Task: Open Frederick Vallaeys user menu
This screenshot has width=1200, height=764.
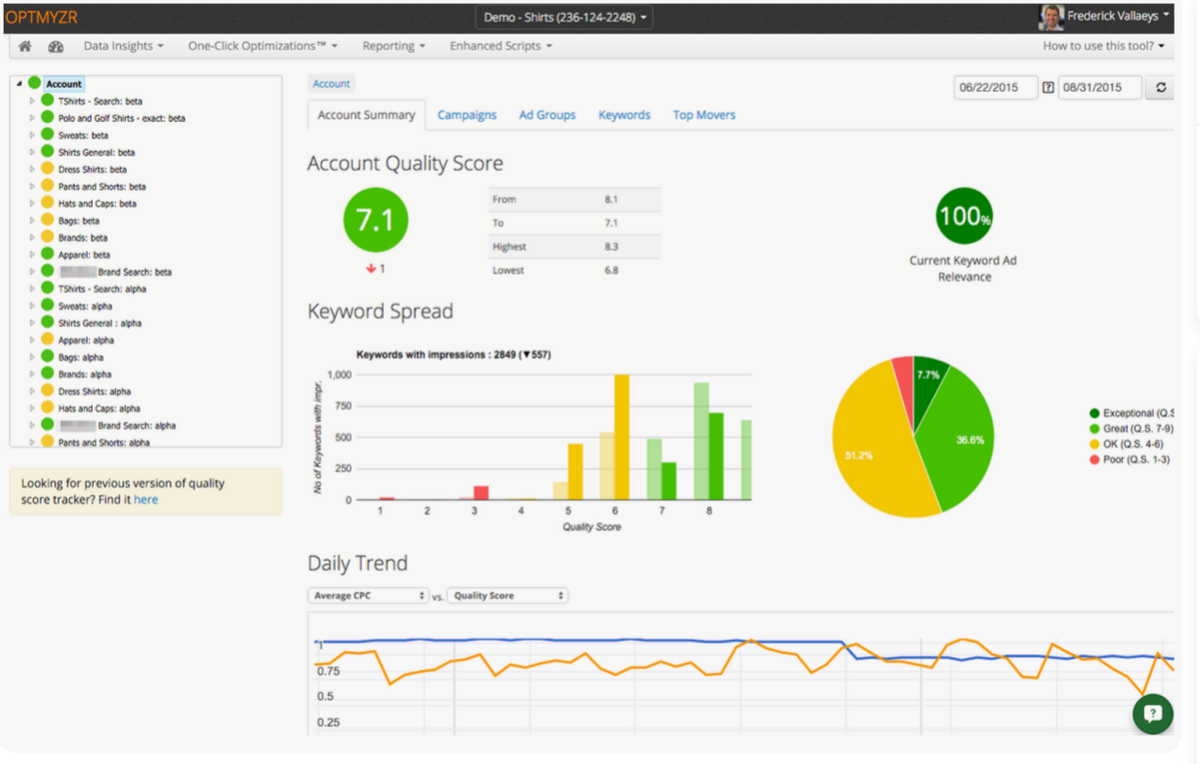Action: click(1118, 16)
